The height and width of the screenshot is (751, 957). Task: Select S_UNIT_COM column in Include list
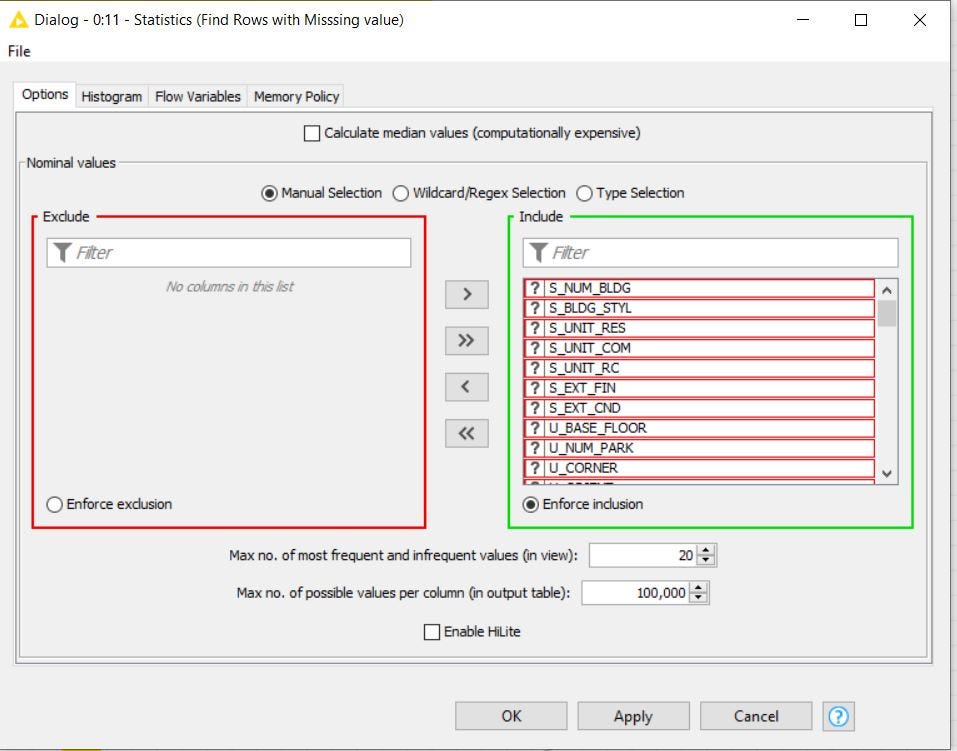point(699,348)
